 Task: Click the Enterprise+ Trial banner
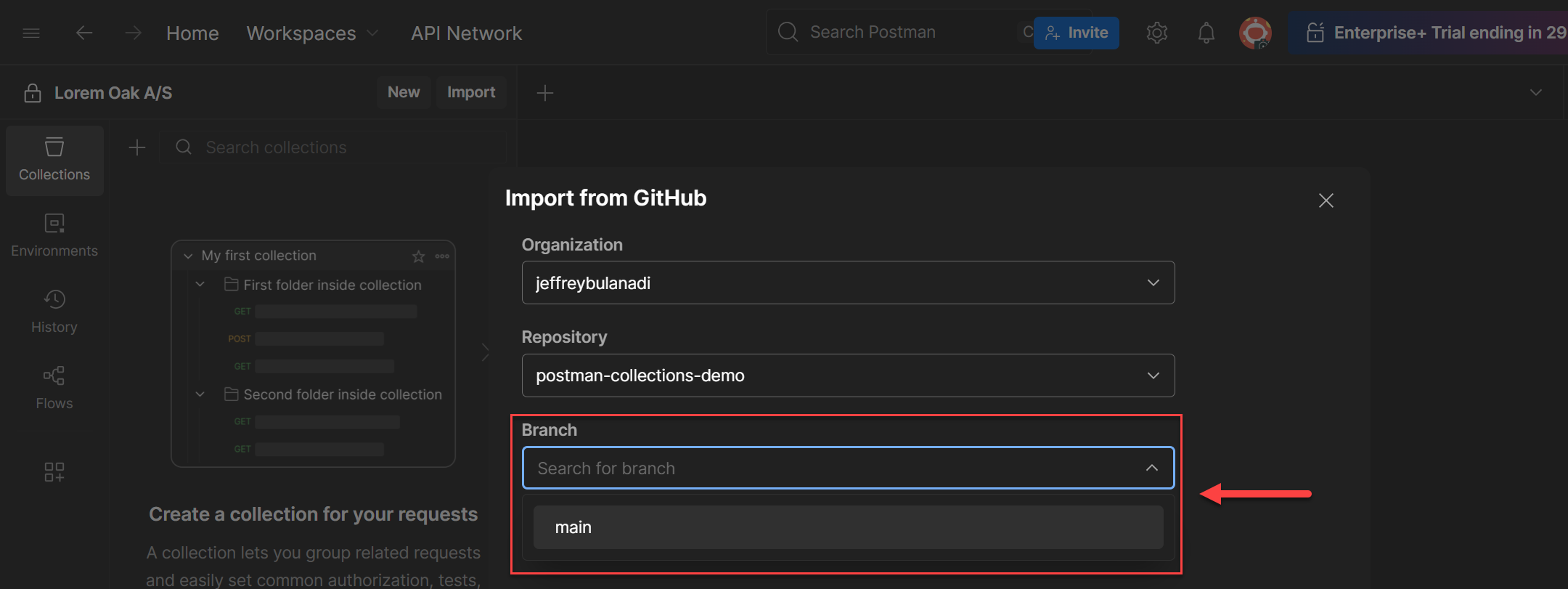(x=1429, y=33)
